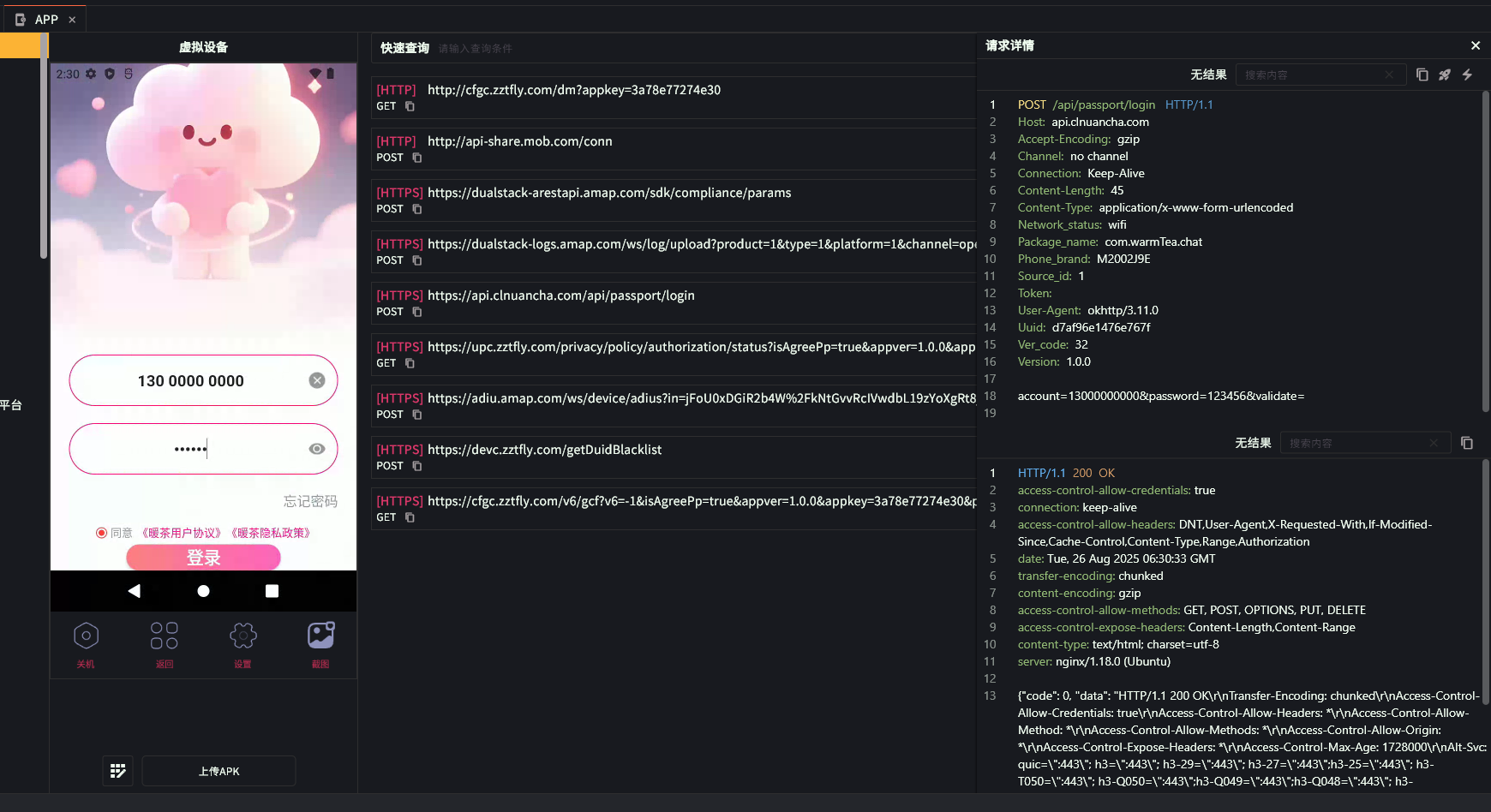1491x812 pixels.
Task: Copy the response content via the copy icon
Action: [x=1467, y=443]
